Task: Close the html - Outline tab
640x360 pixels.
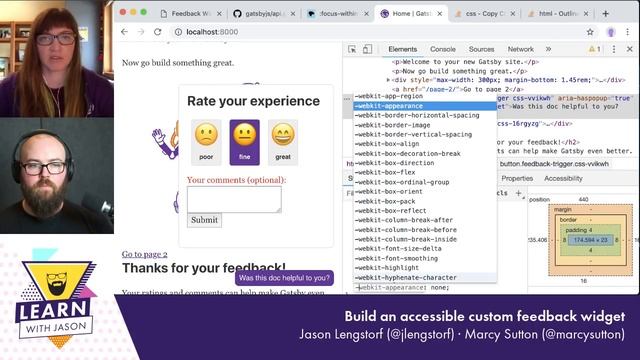Action: tap(586, 13)
